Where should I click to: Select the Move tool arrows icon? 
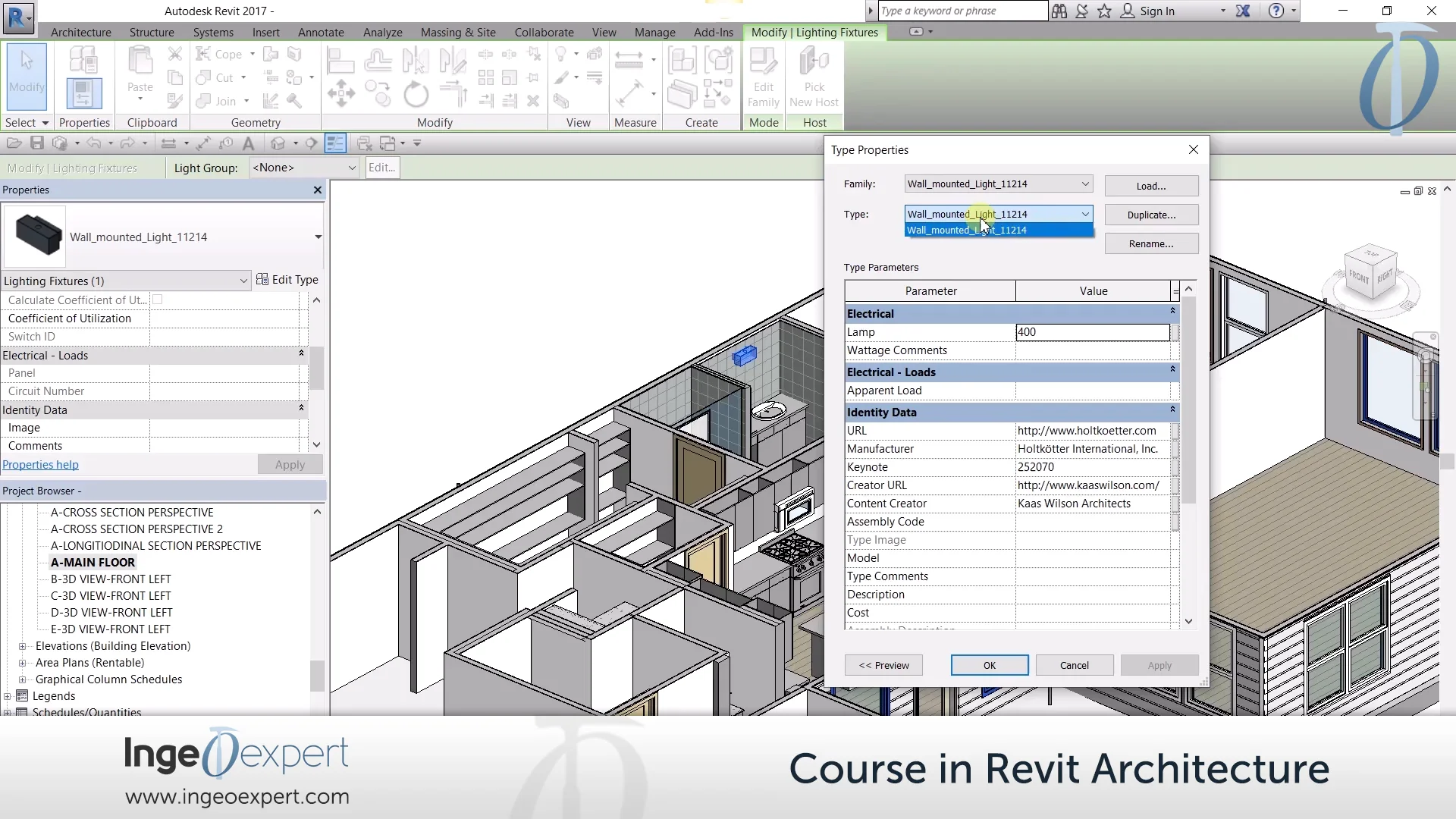(x=341, y=95)
